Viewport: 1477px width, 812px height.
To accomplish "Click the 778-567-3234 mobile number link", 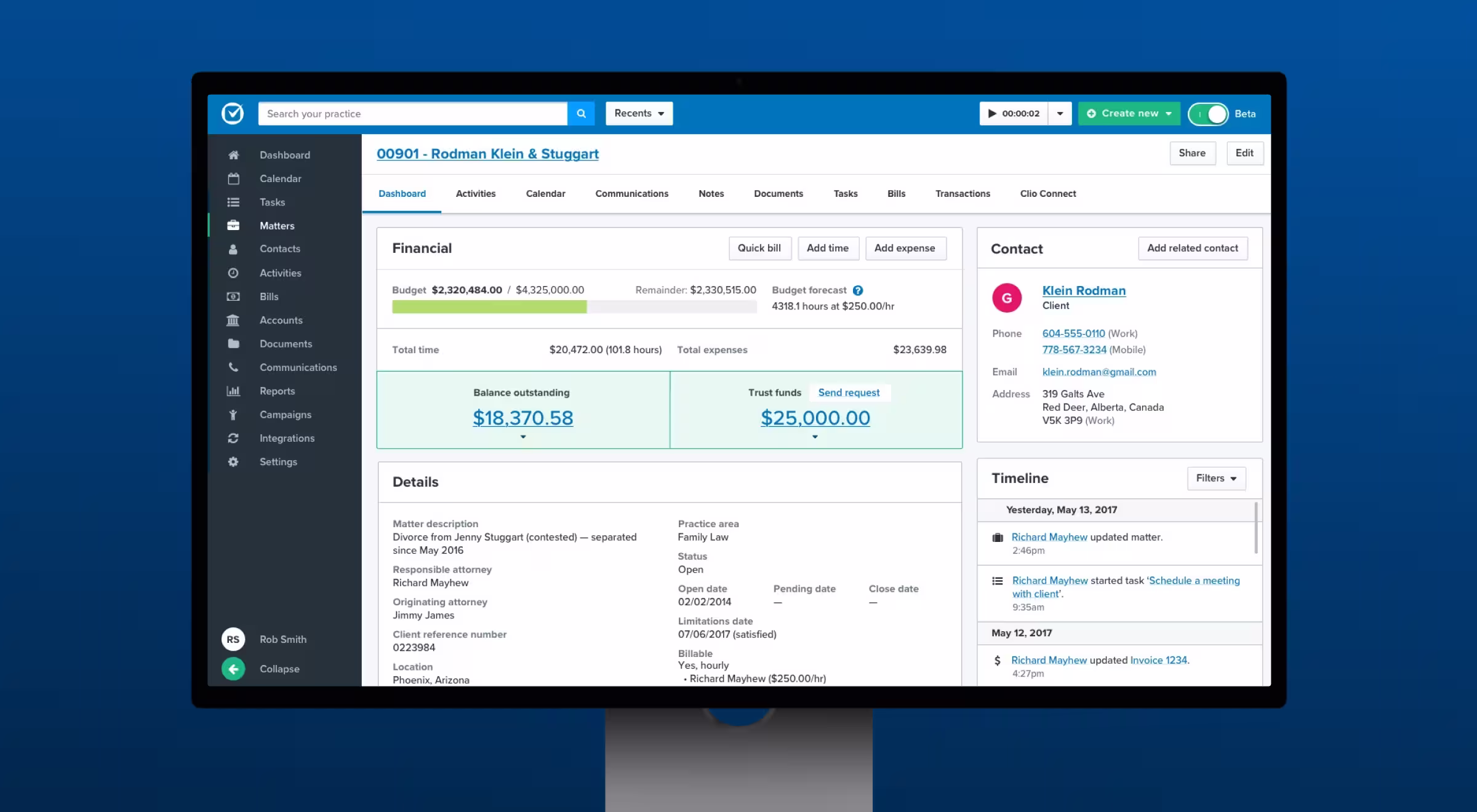I will [1074, 349].
